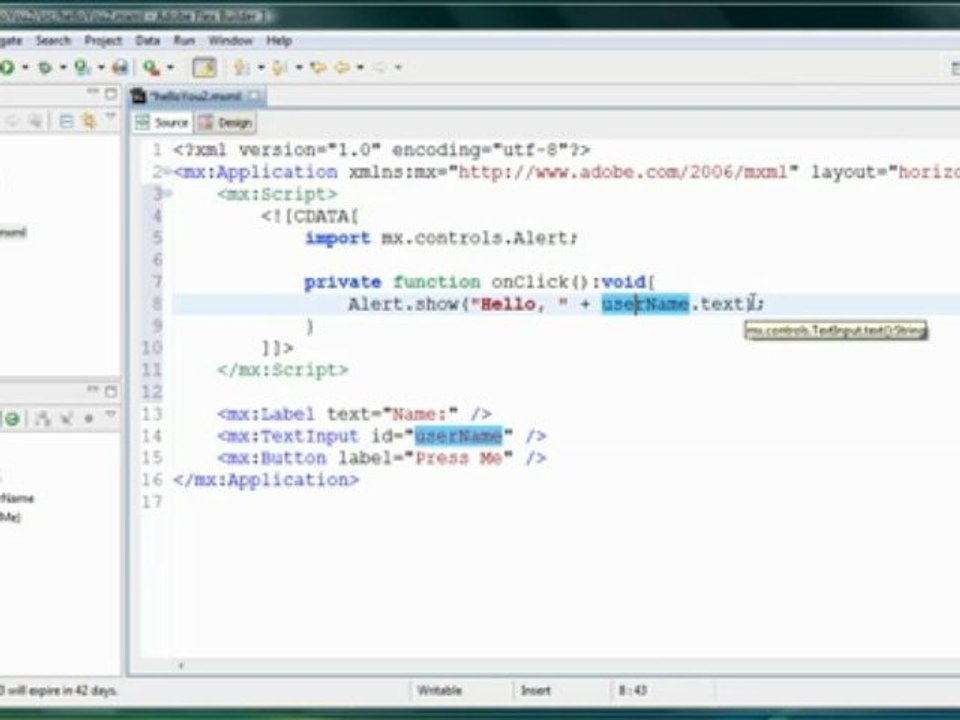Click the editor horizontal scrollbar left arrow
This screenshot has height=720, width=960.
181,666
